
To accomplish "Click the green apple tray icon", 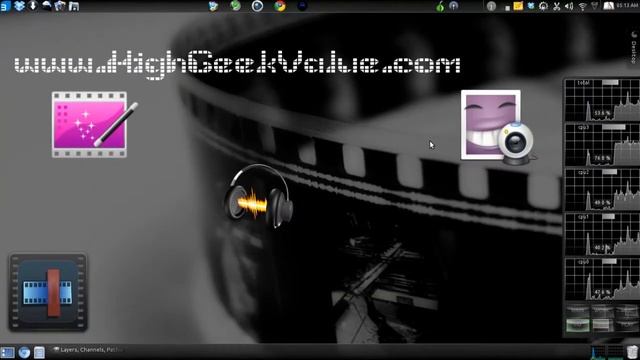I will [440, 6].
